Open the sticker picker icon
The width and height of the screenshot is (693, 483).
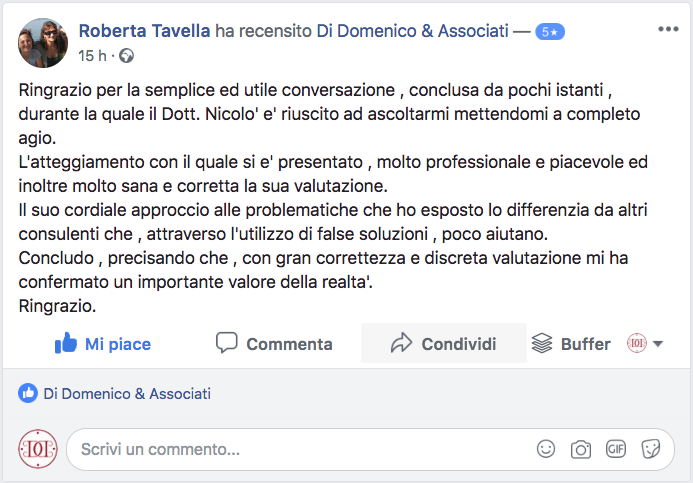pos(651,449)
